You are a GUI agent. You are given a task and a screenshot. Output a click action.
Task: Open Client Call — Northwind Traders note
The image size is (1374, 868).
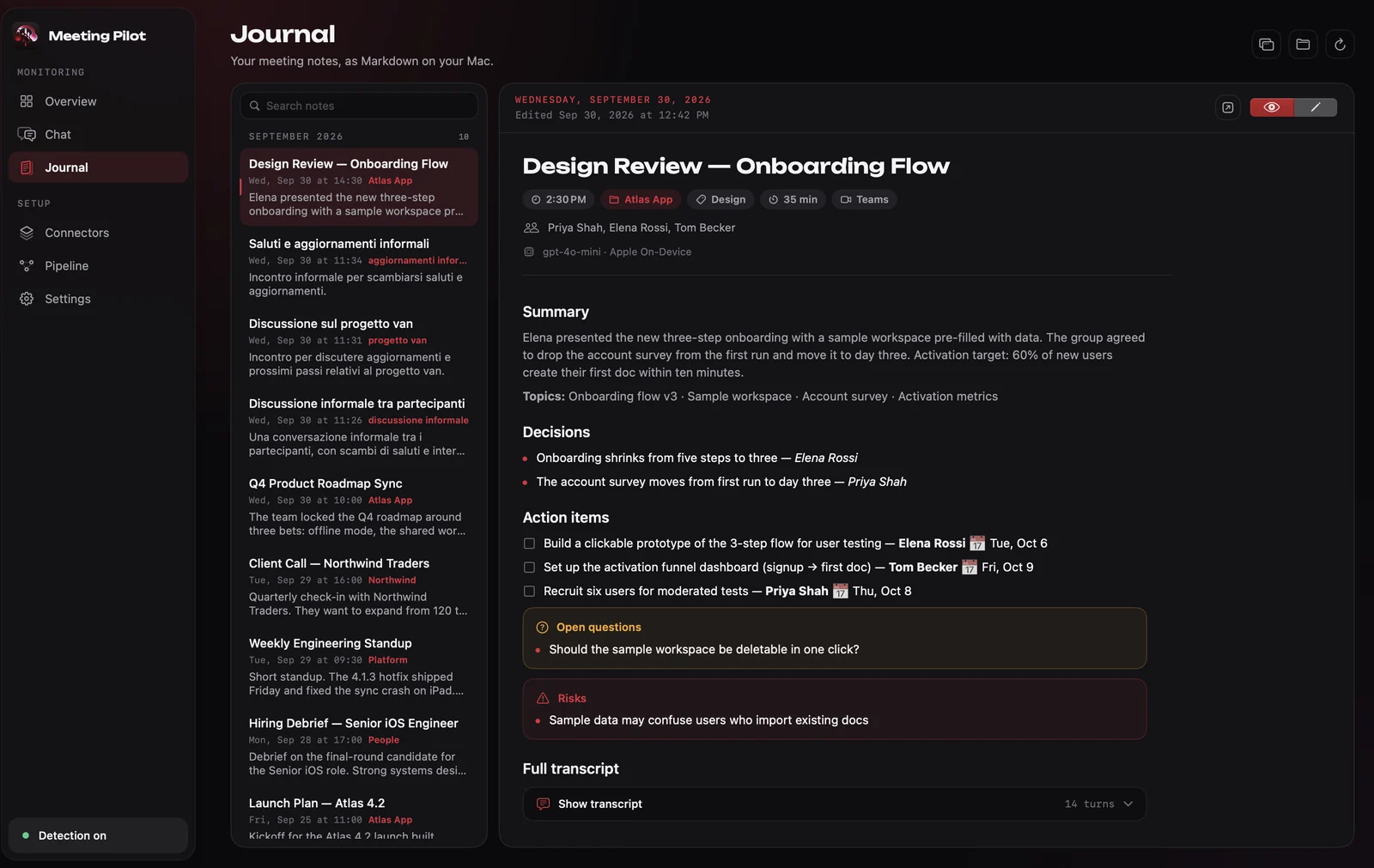pos(359,586)
